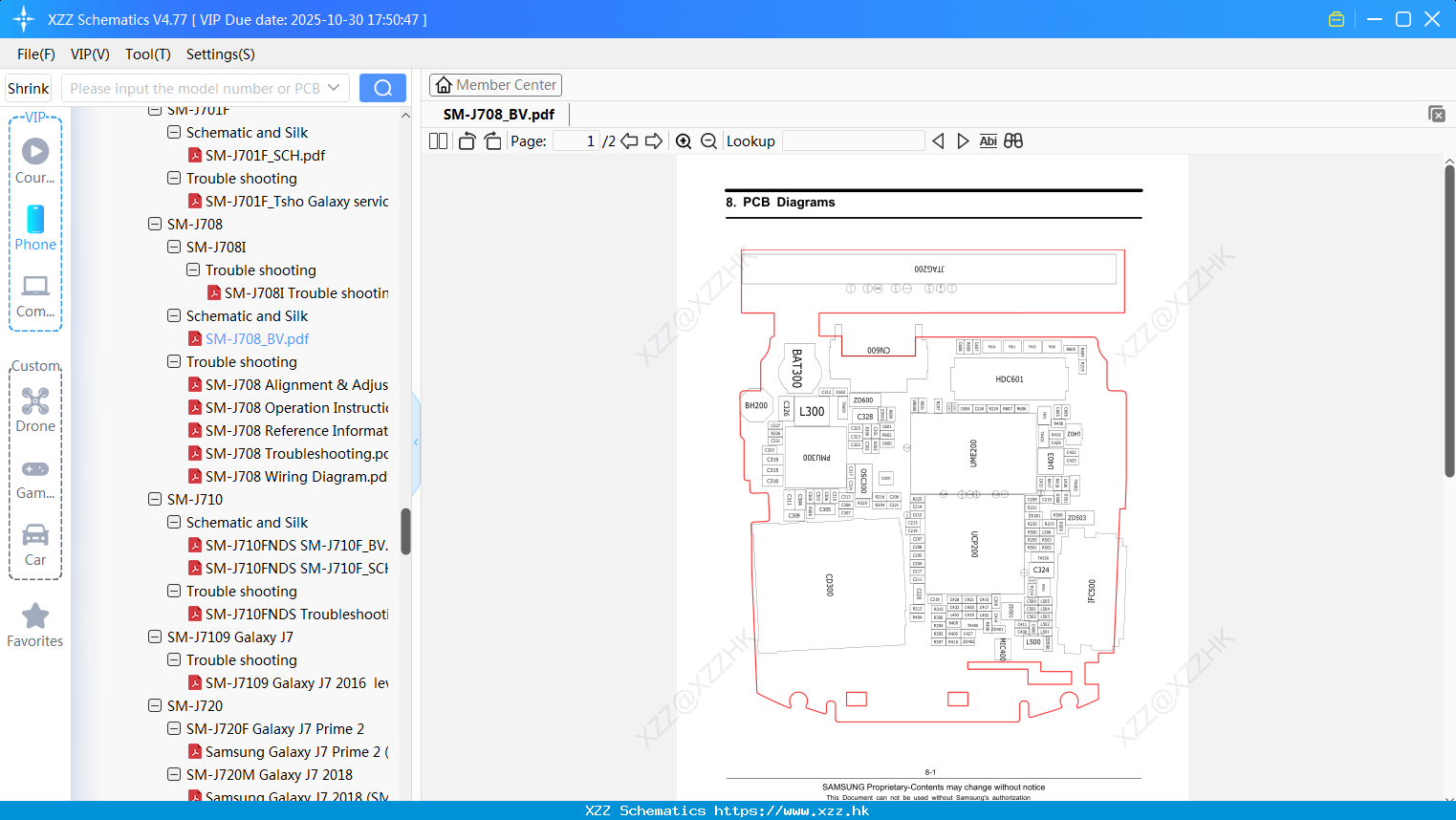The image size is (1456, 820).
Task: Open the Settings(S) menu
Action: [x=221, y=54]
